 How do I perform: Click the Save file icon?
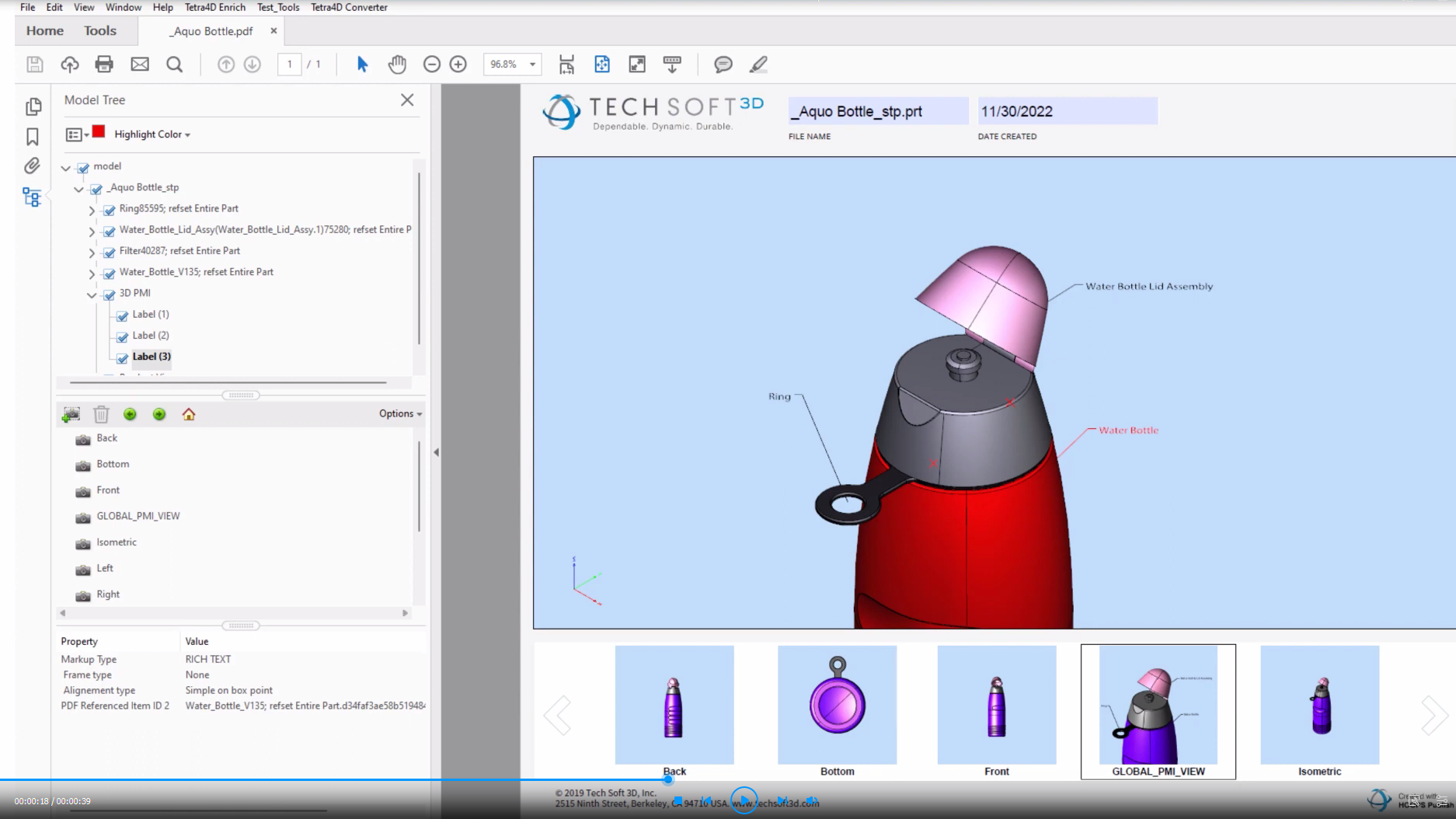(35, 64)
